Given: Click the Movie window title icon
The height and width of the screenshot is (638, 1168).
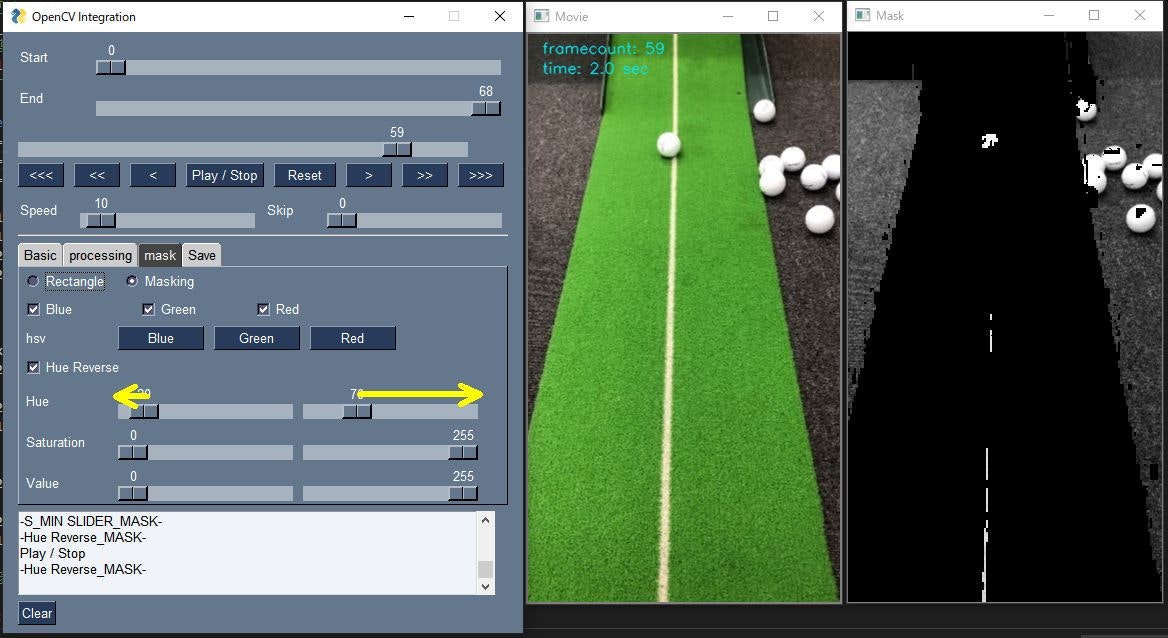Looking at the screenshot, I should pos(542,16).
